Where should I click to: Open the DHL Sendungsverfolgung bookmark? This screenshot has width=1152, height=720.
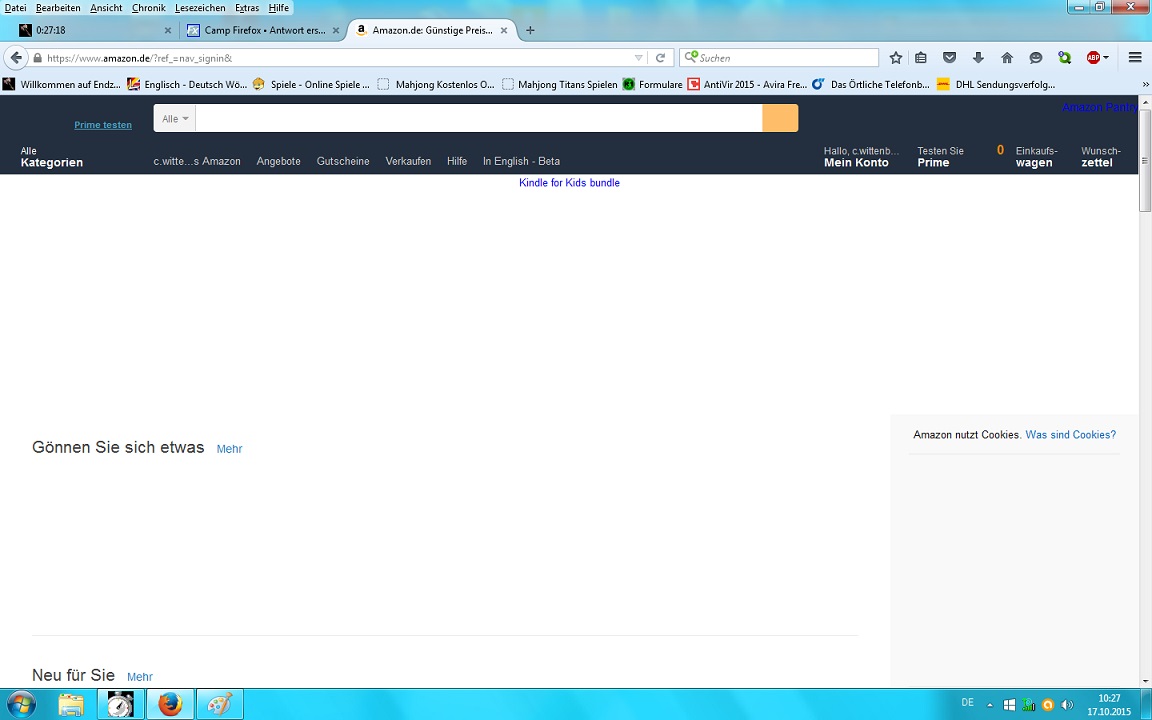coord(996,84)
